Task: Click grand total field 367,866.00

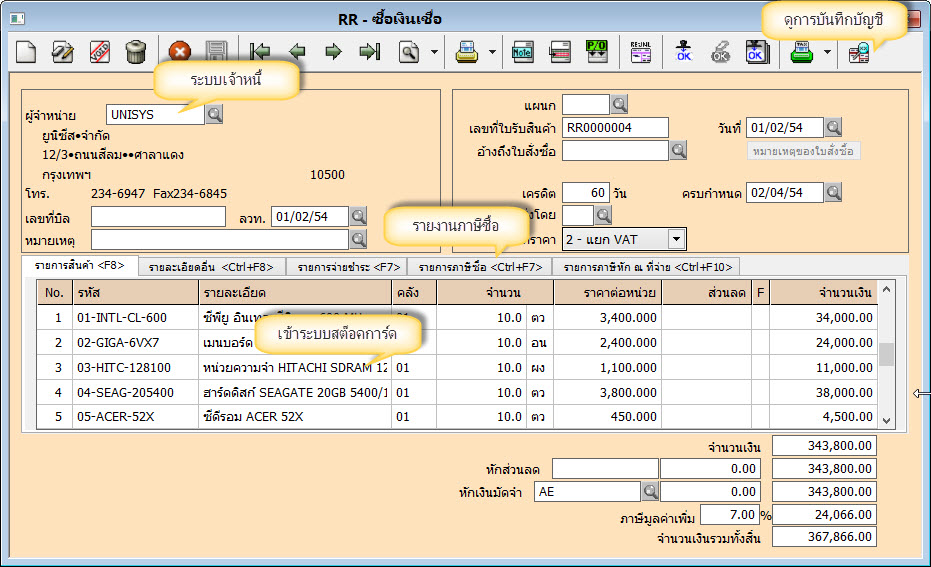Action: 824,537
